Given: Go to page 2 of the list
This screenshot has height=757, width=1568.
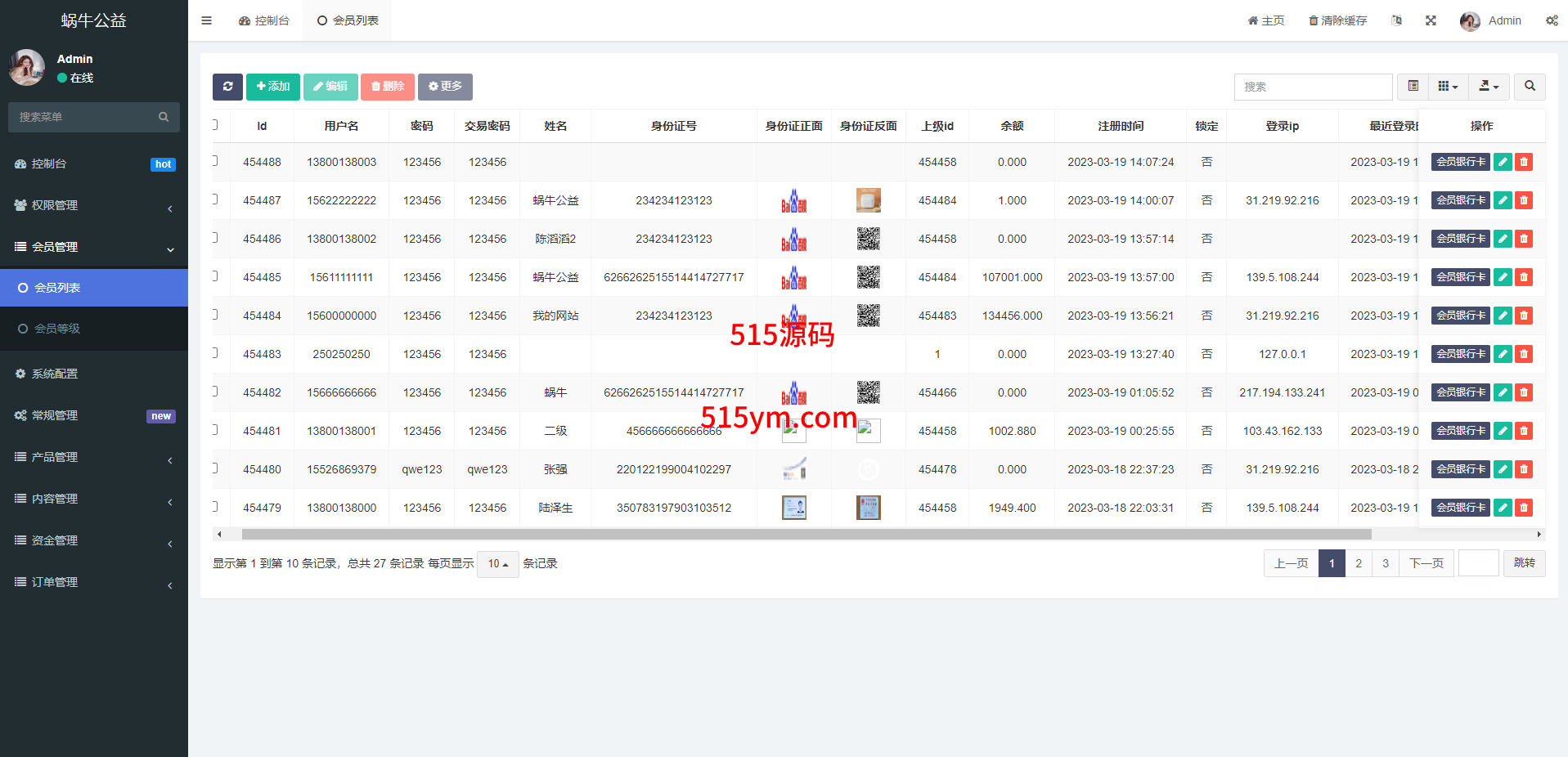Looking at the screenshot, I should click(x=1359, y=563).
